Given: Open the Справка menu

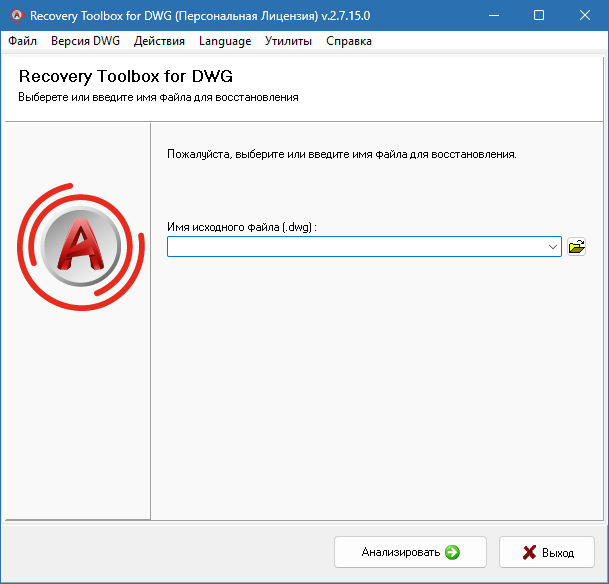Looking at the screenshot, I should coord(349,41).
